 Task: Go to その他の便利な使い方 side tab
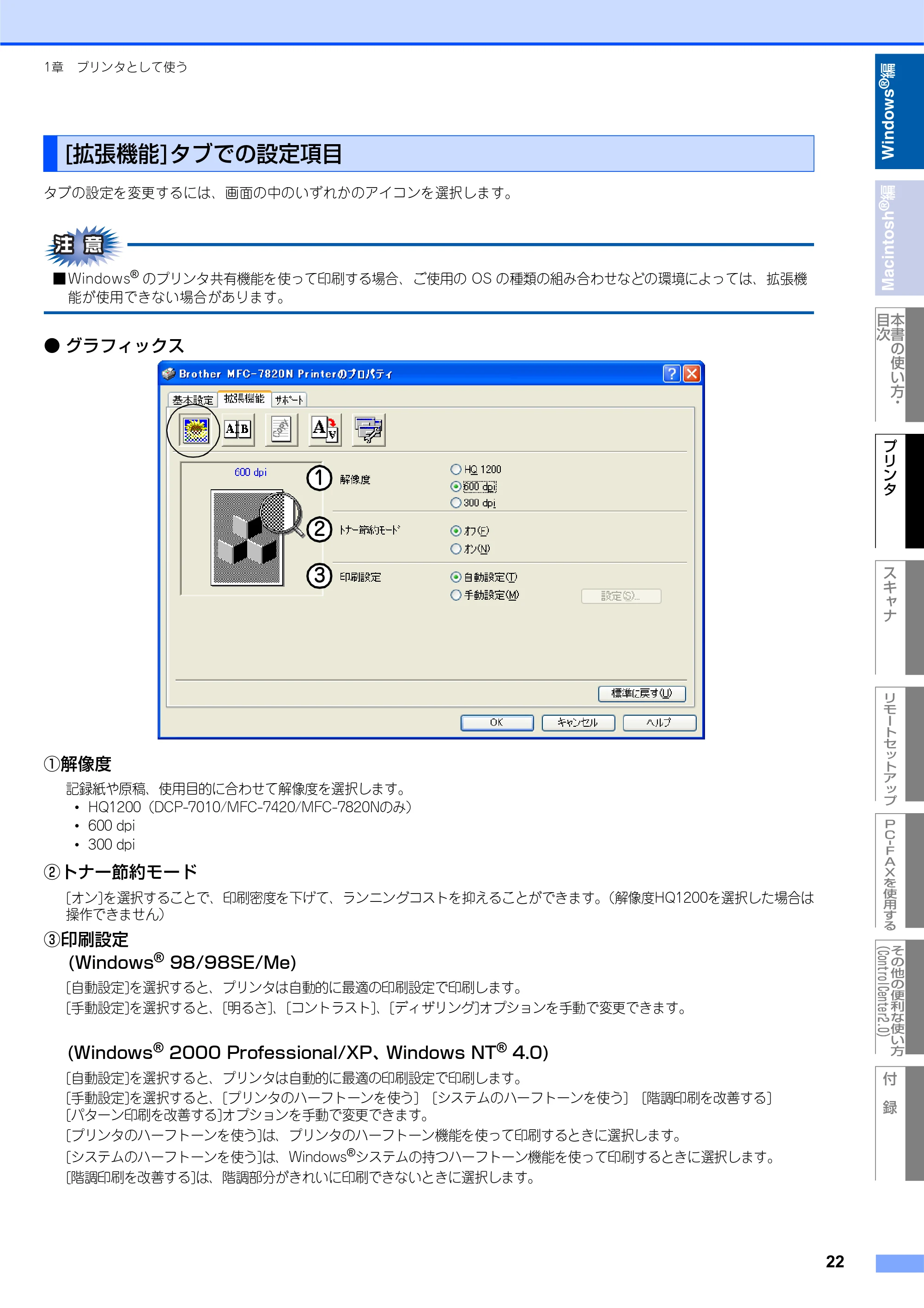[899, 997]
